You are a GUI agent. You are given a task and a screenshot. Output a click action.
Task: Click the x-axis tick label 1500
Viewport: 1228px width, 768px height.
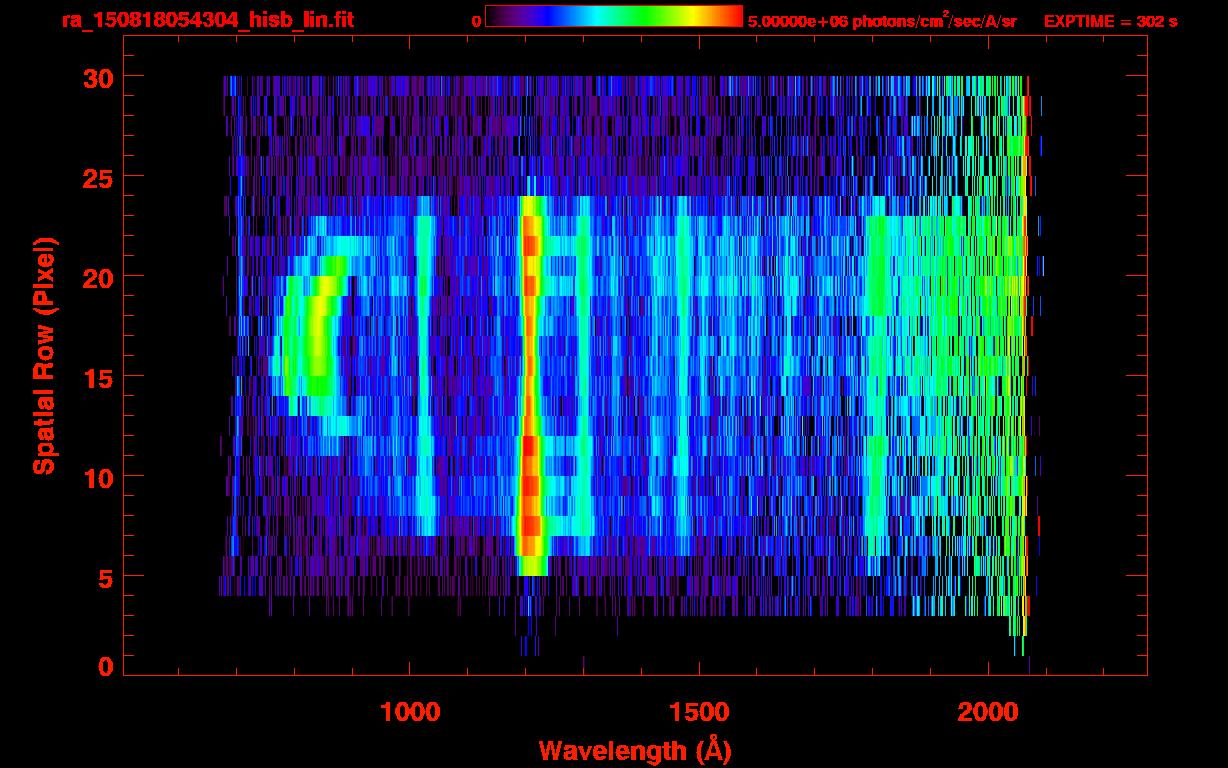tap(698, 713)
